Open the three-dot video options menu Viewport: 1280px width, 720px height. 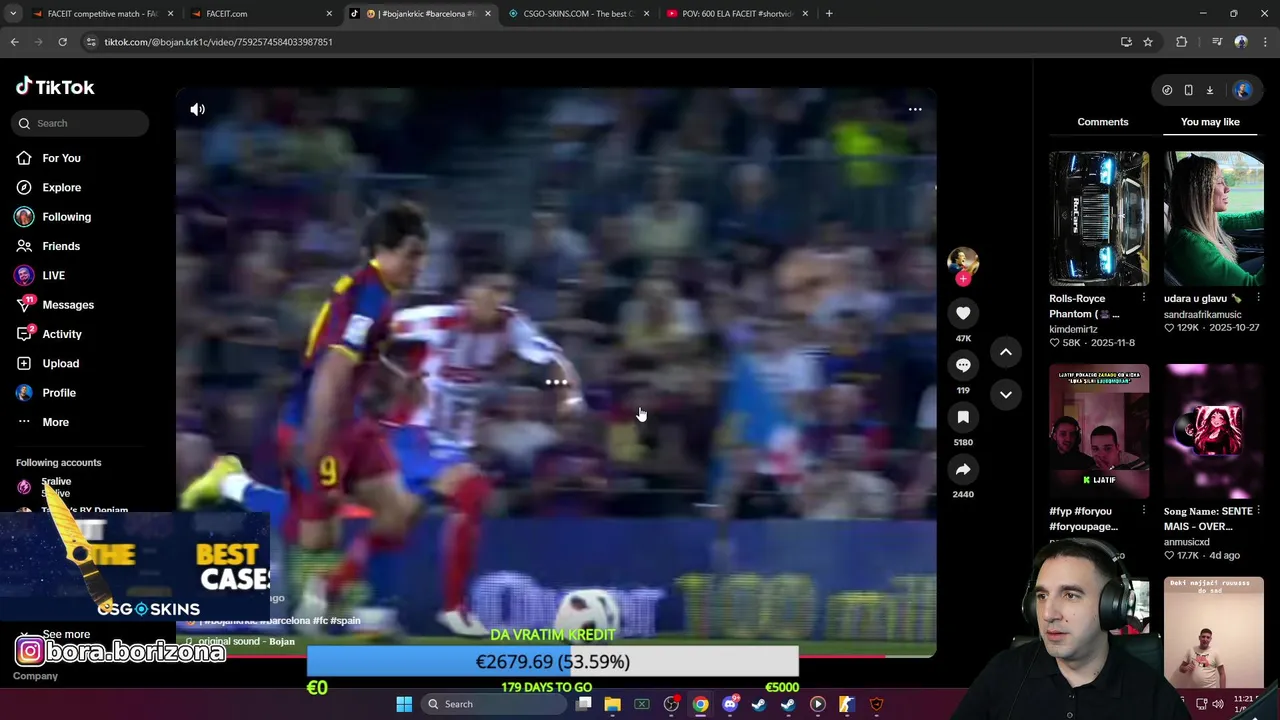[x=915, y=110]
